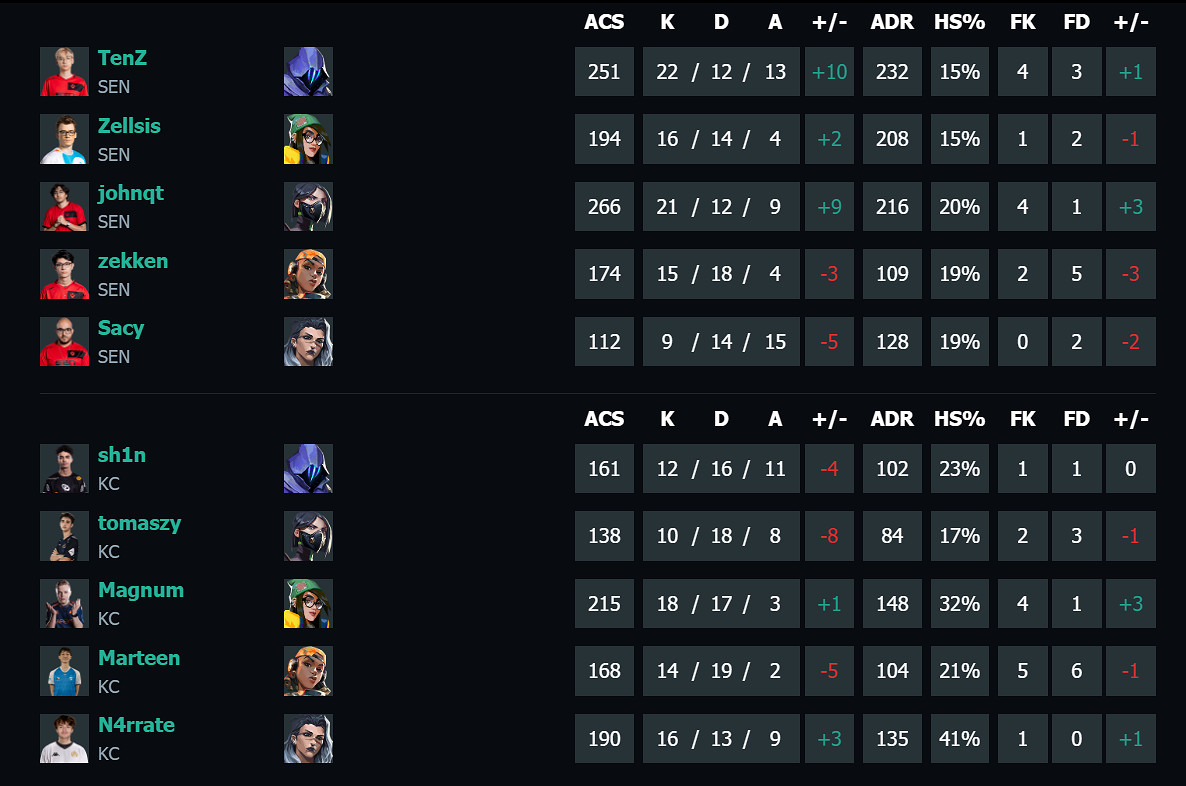Go to Magnum's player page
The image size is (1186, 786).
pyautogui.click(x=140, y=590)
